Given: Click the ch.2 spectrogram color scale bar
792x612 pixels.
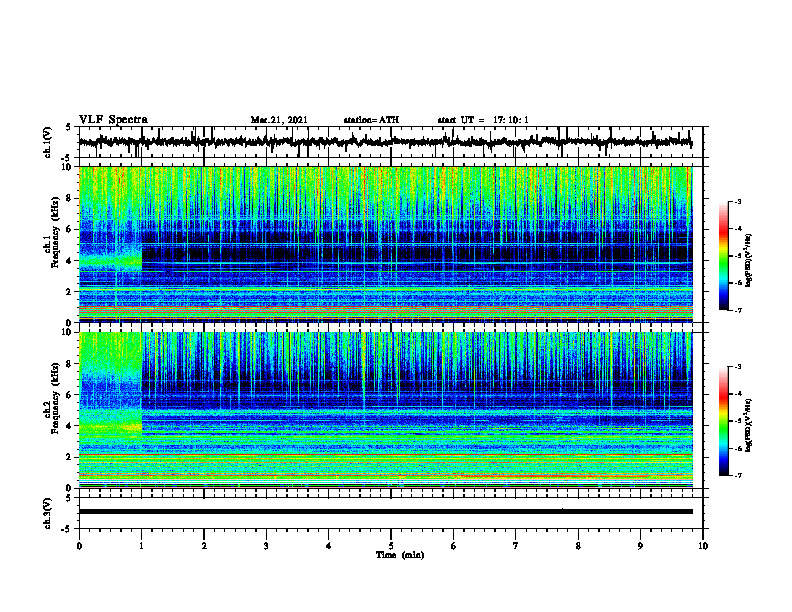Looking at the screenshot, I should point(724,421).
